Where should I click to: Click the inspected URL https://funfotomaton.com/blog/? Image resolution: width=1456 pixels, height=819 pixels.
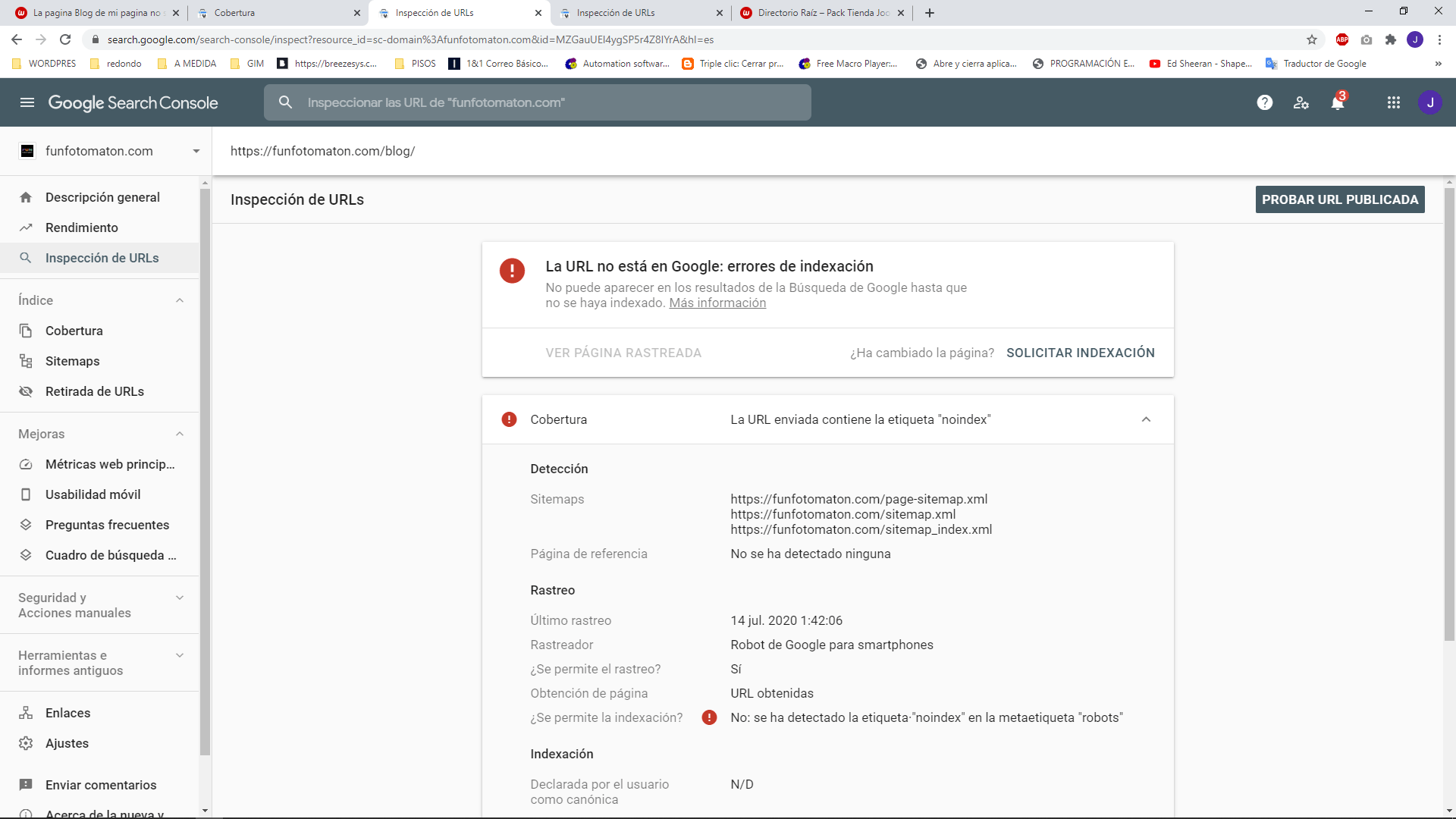[322, 151]
